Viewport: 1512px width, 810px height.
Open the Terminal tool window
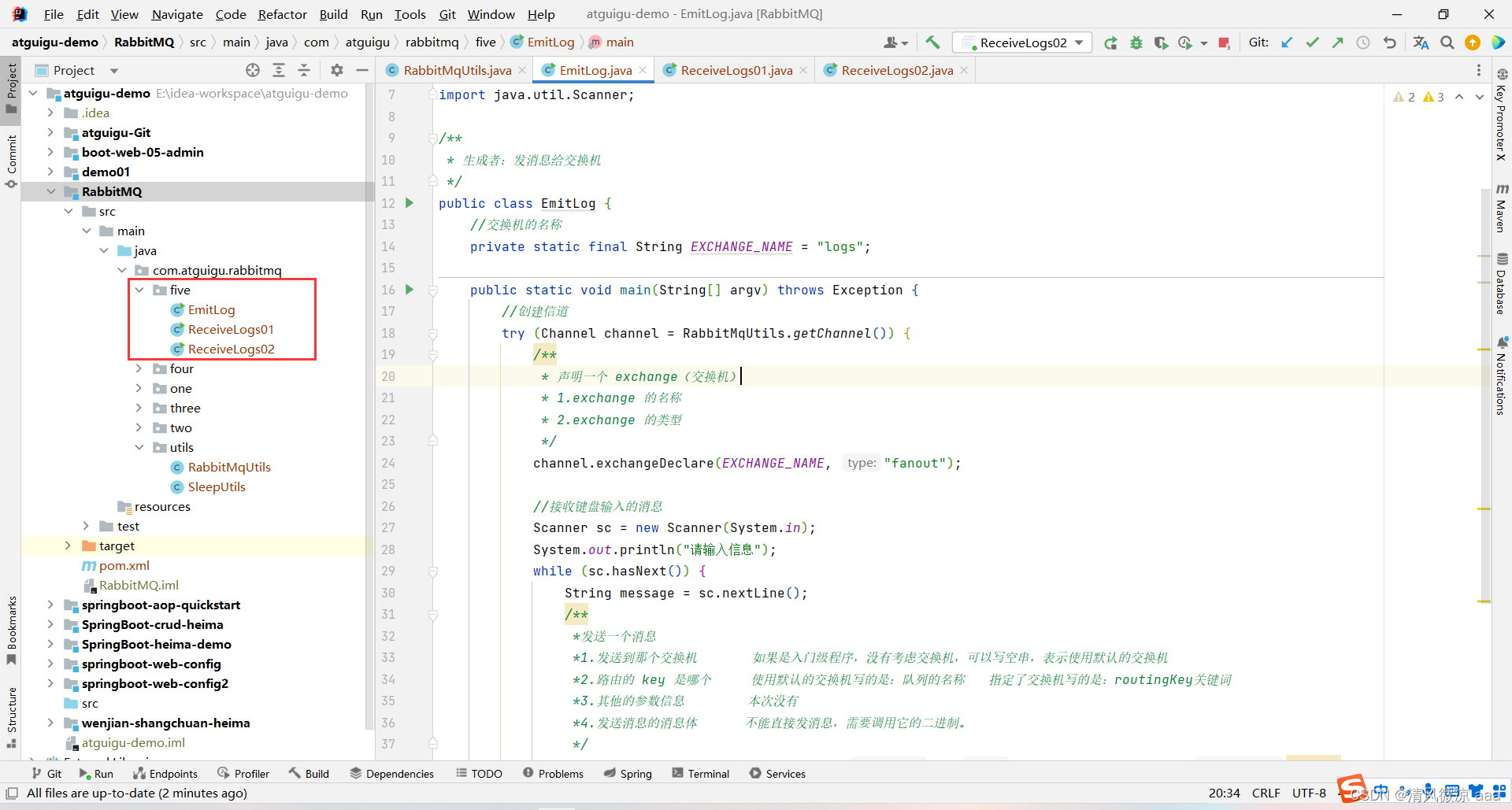[x=700, y=774]
